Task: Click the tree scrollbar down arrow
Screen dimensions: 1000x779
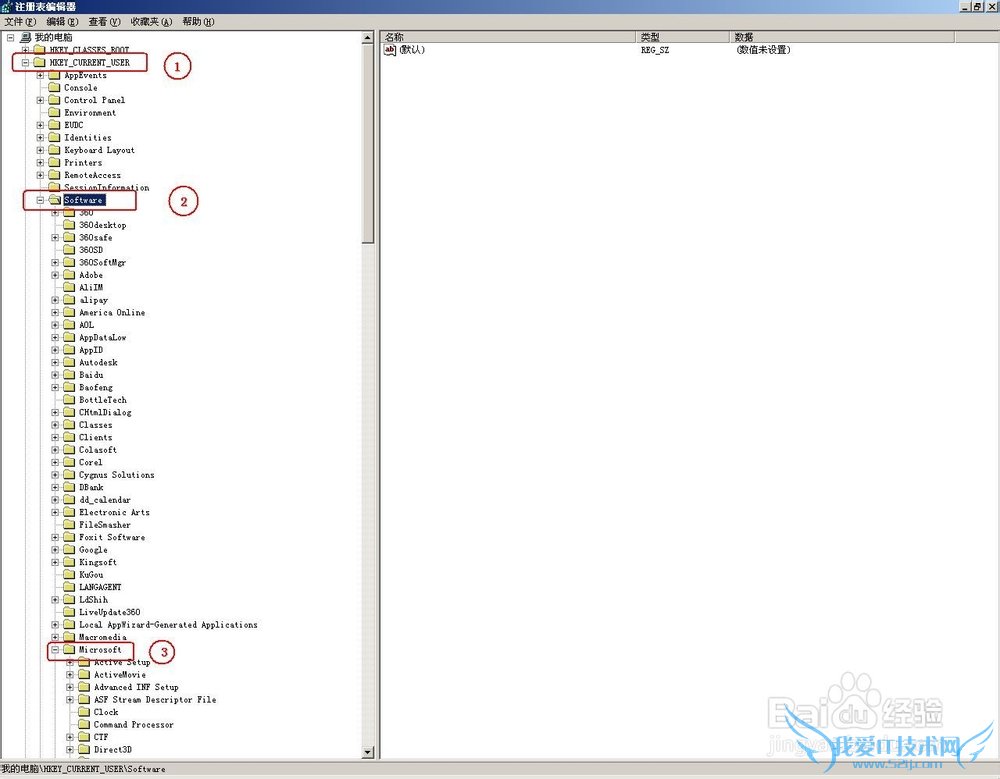Action: [367, 752]
